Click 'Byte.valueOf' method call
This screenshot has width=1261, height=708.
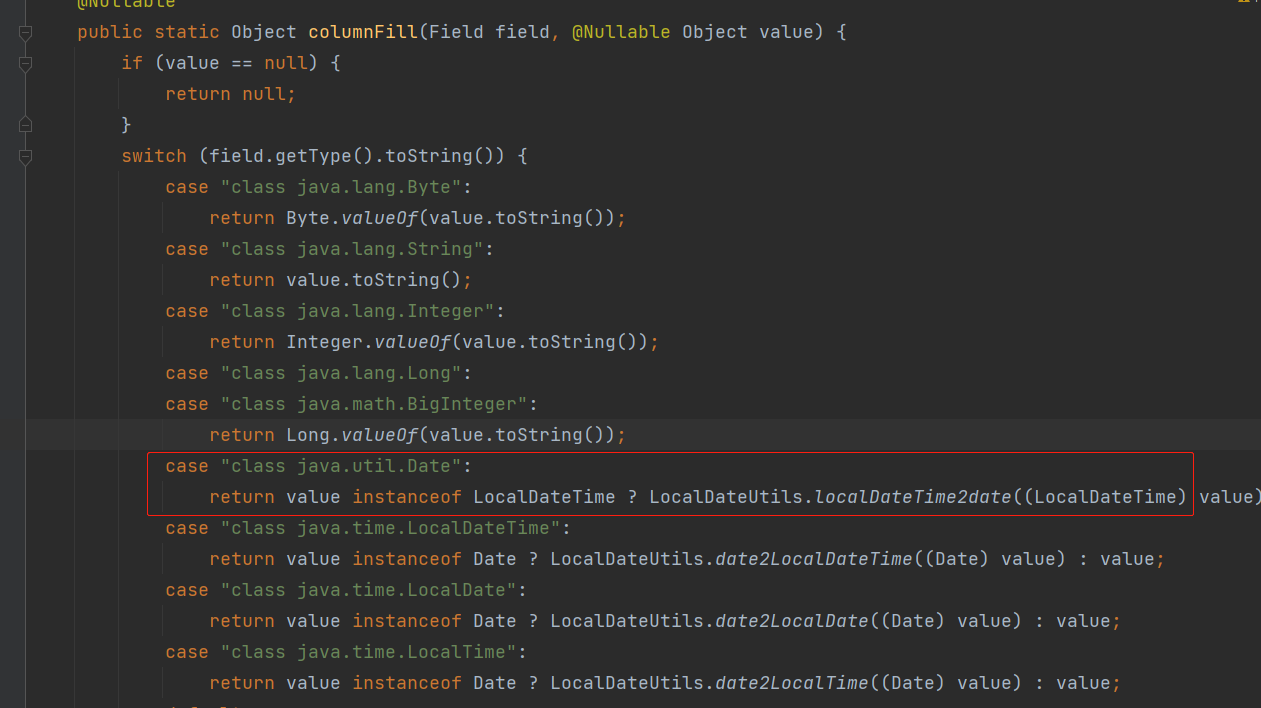tap(351, 218)
